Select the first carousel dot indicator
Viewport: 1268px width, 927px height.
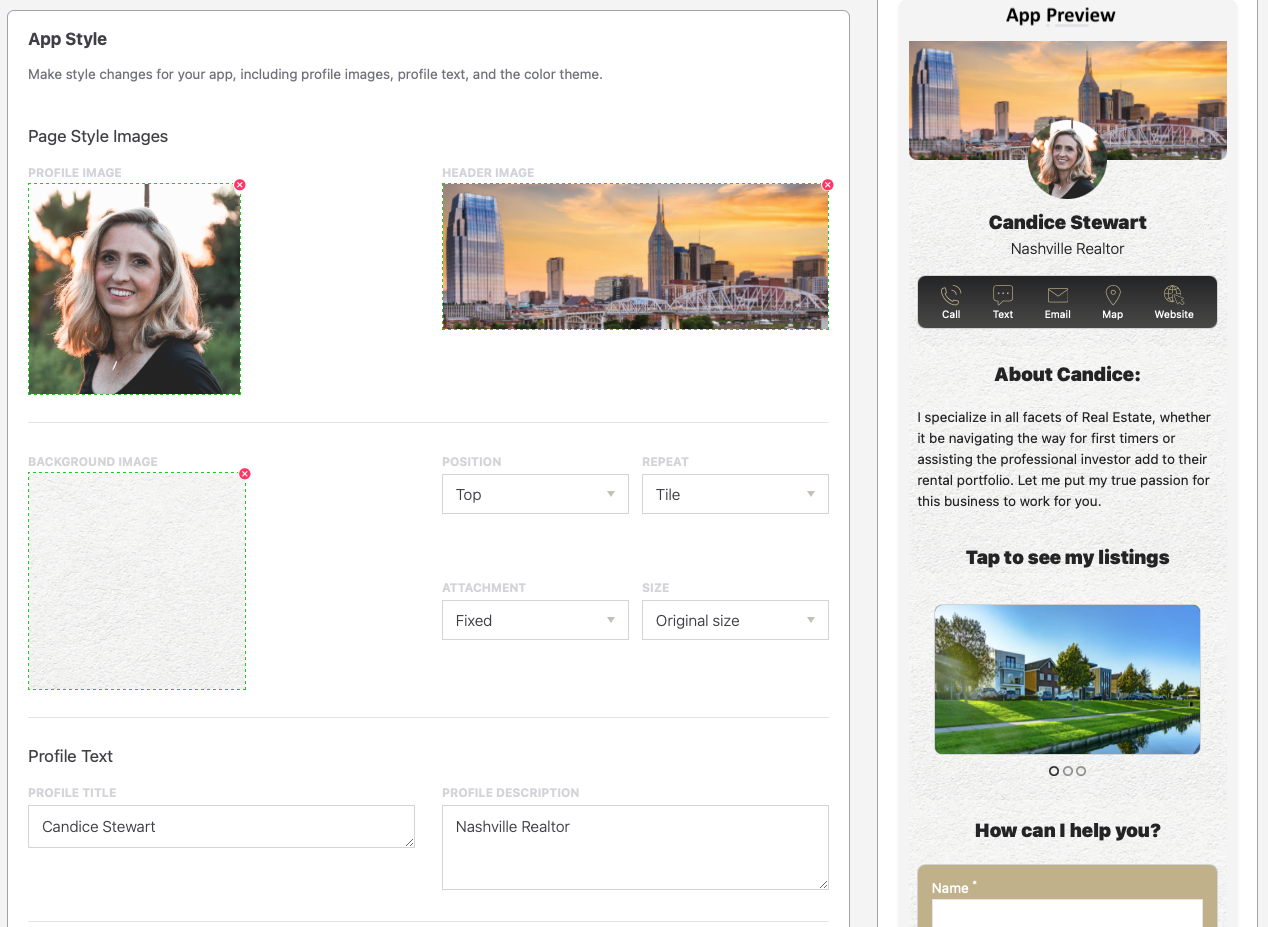coord(1054,771)
